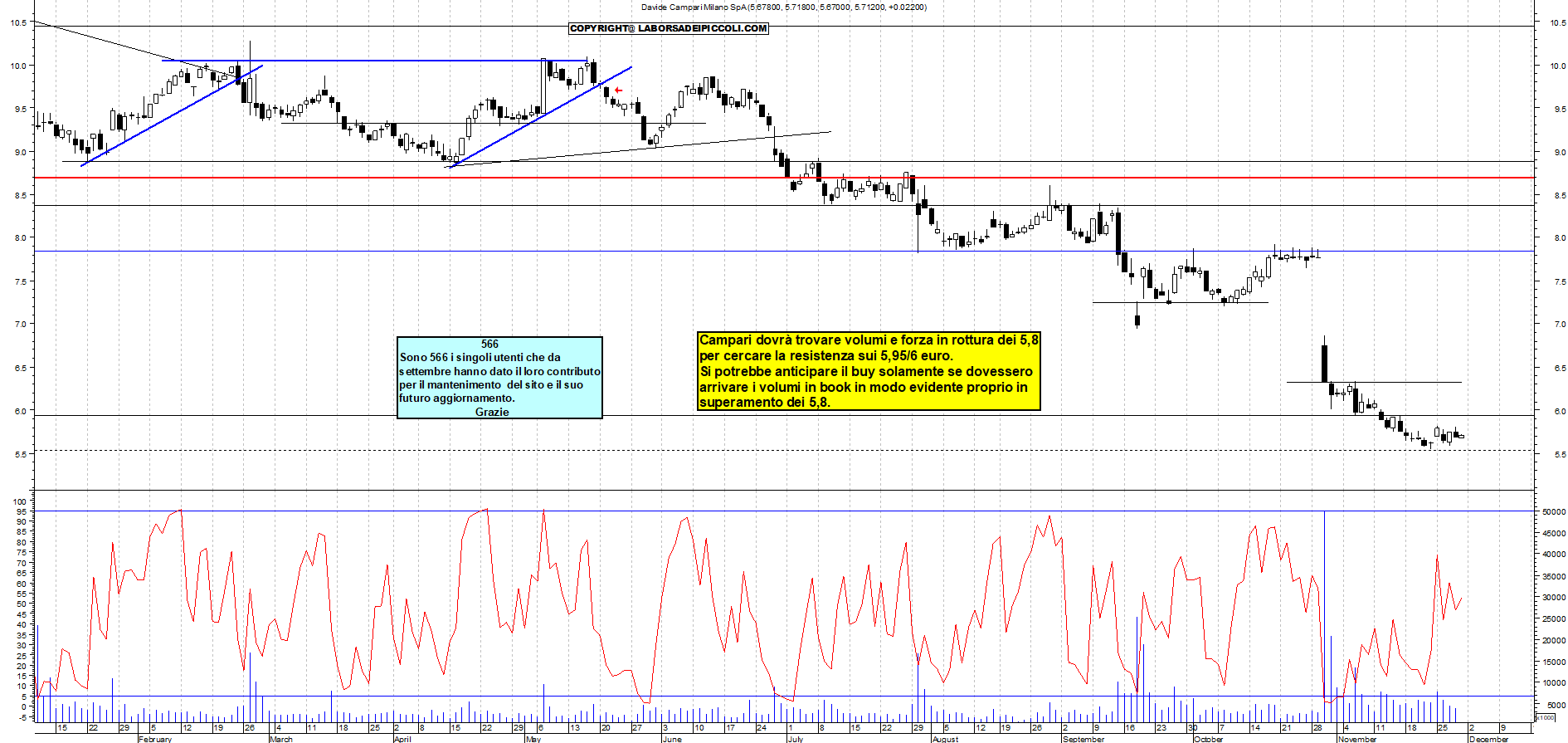Screen dimensions: 1568x743
Task: Click the 7.0 label on the right price axis
Action: [1559, 325]
